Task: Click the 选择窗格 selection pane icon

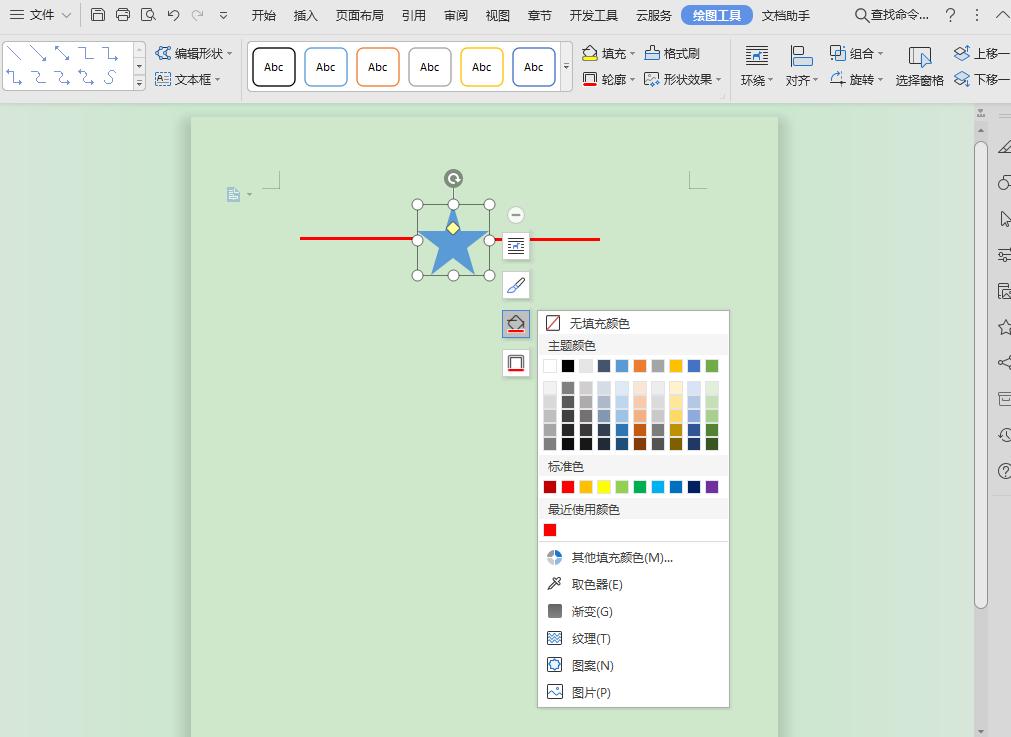Action: 919,65
